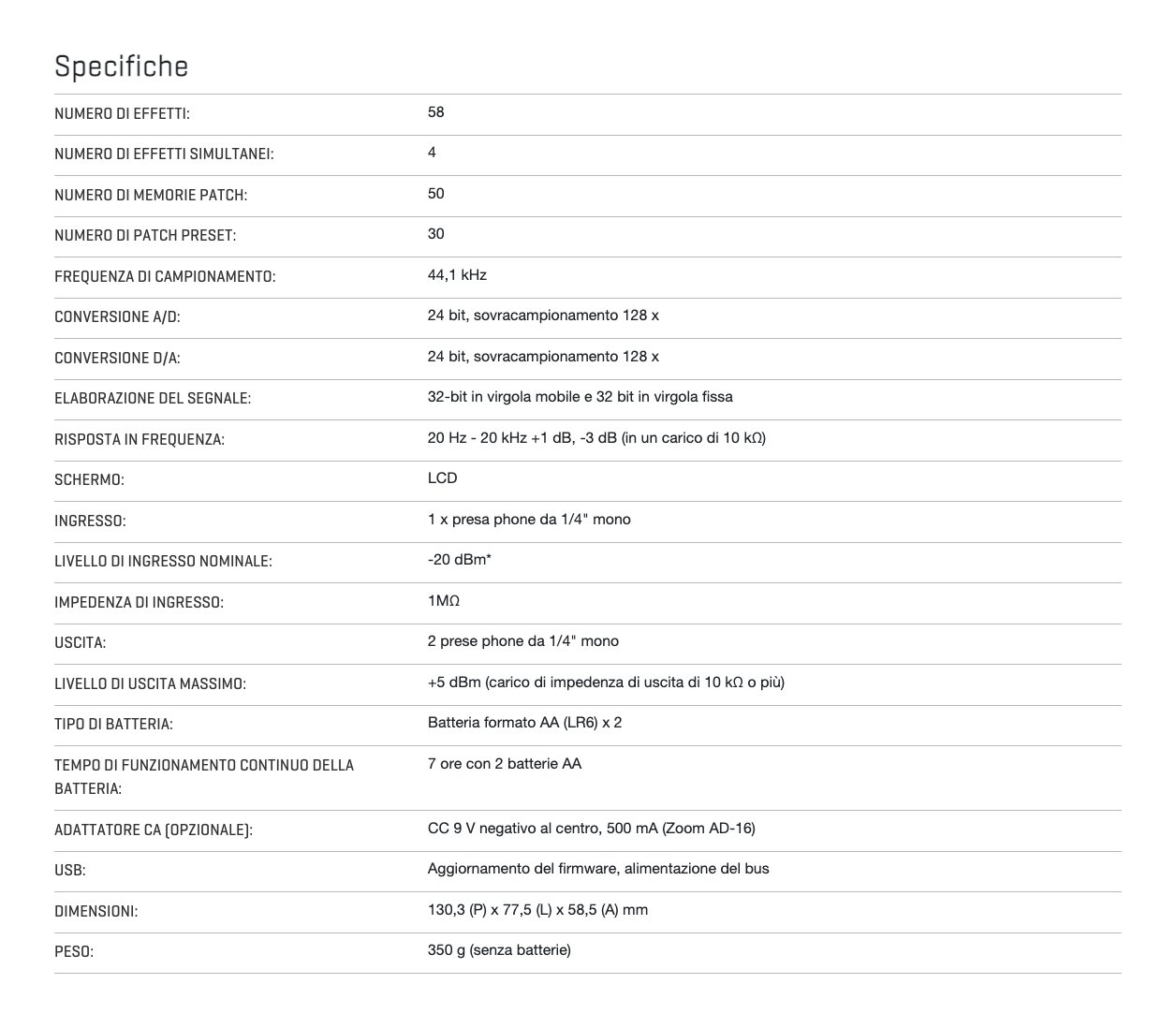The width and height of the screenshot is (1176, 1028).
Task: Click the "RISPOSTA IN FREQUENZA:" label
Action: point(140,440)
